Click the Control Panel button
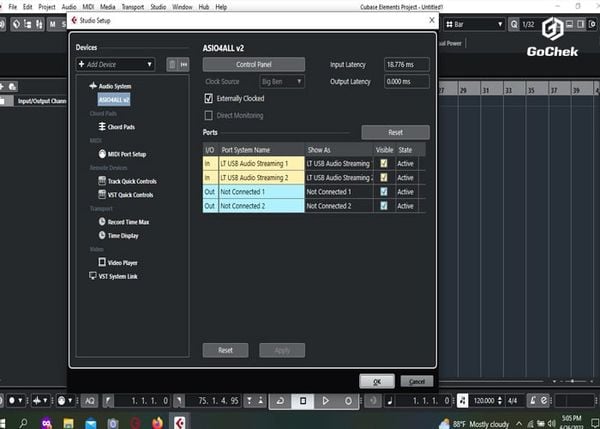The image size is (600, 429). coord(254,64)
